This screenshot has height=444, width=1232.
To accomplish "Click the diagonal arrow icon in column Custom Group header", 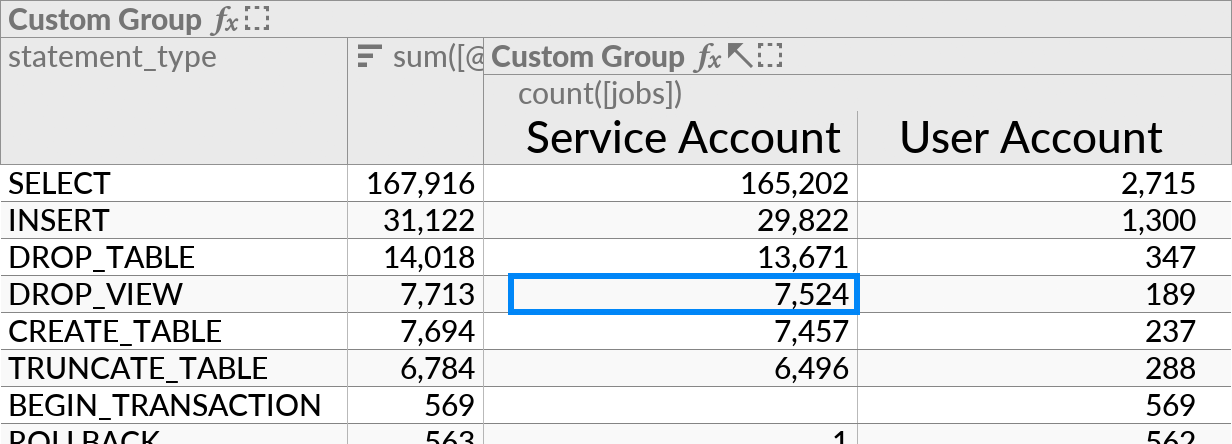I will [739, 57].
